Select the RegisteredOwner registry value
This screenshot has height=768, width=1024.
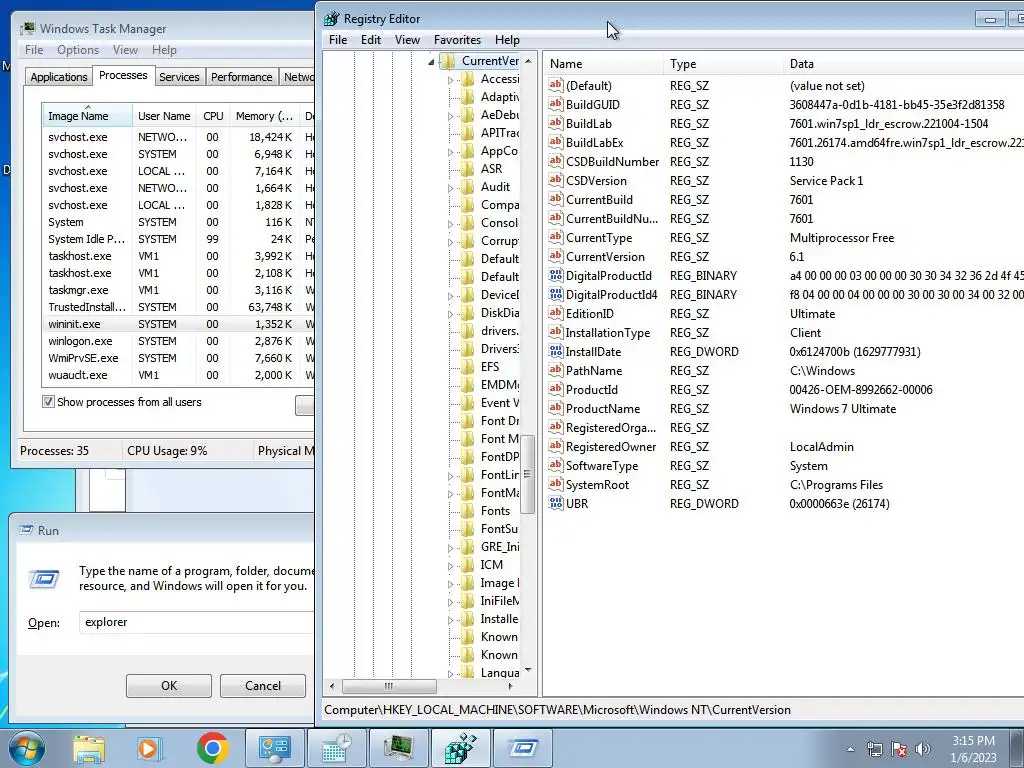[611, 447]
